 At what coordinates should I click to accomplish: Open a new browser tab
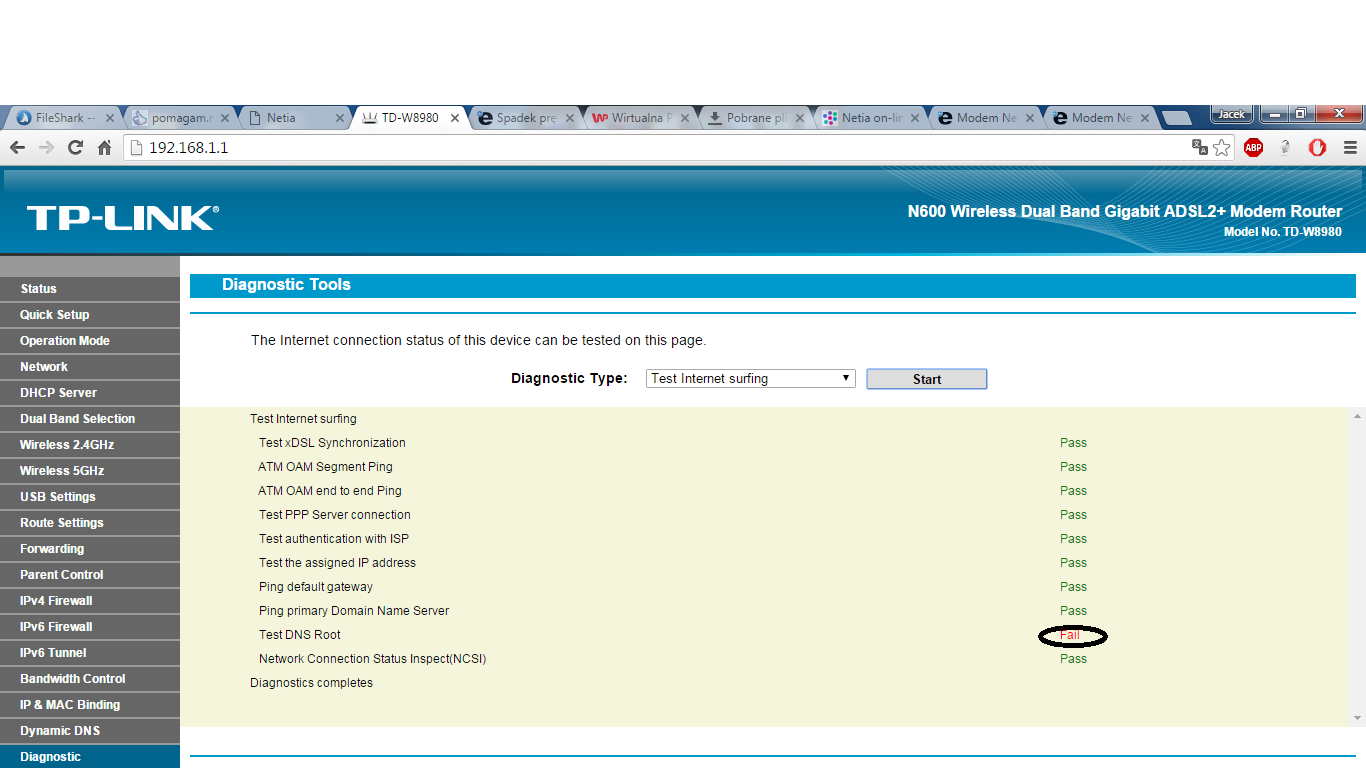[1176, 118]
